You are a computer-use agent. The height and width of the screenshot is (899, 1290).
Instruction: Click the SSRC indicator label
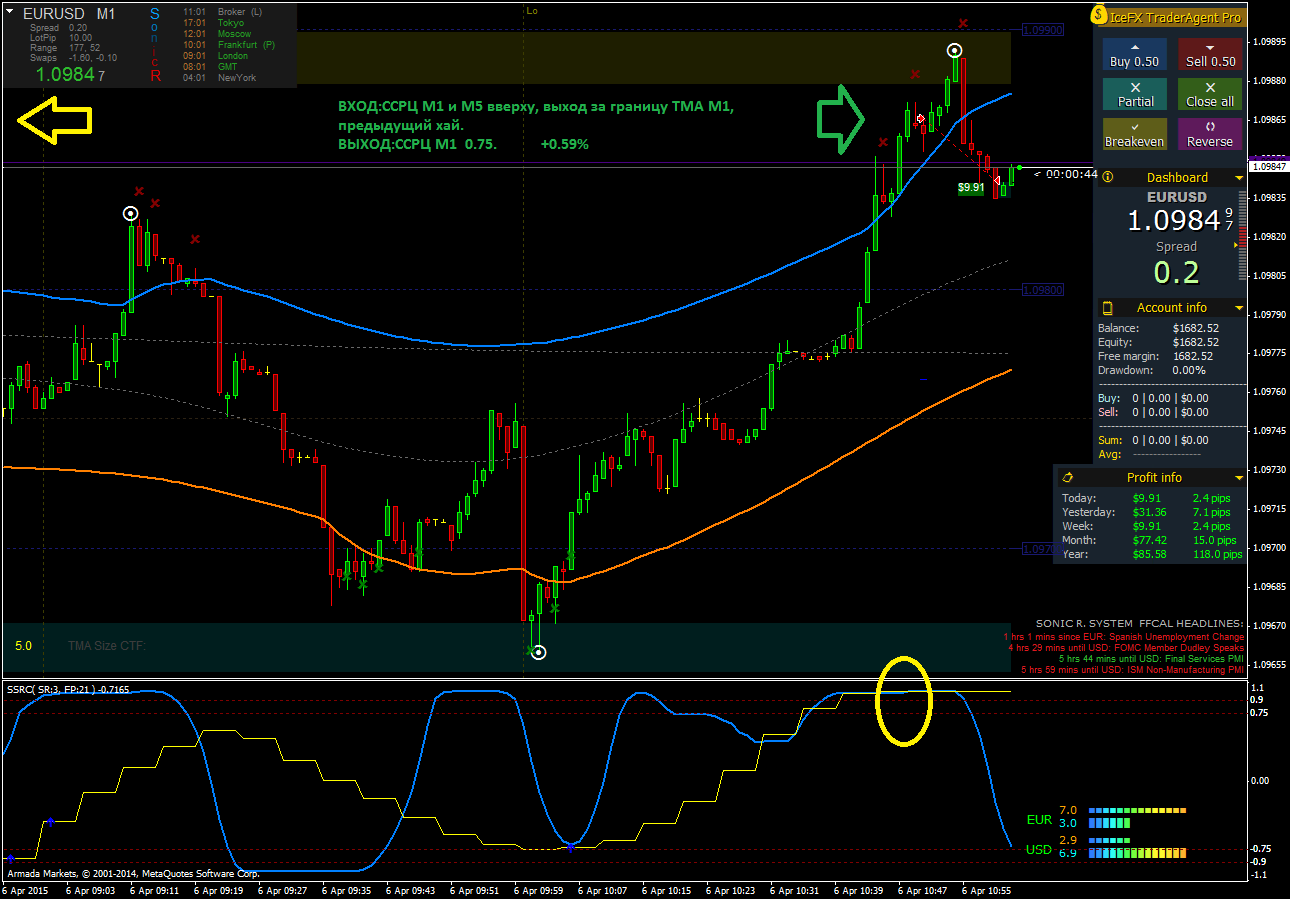pos(68,689)
